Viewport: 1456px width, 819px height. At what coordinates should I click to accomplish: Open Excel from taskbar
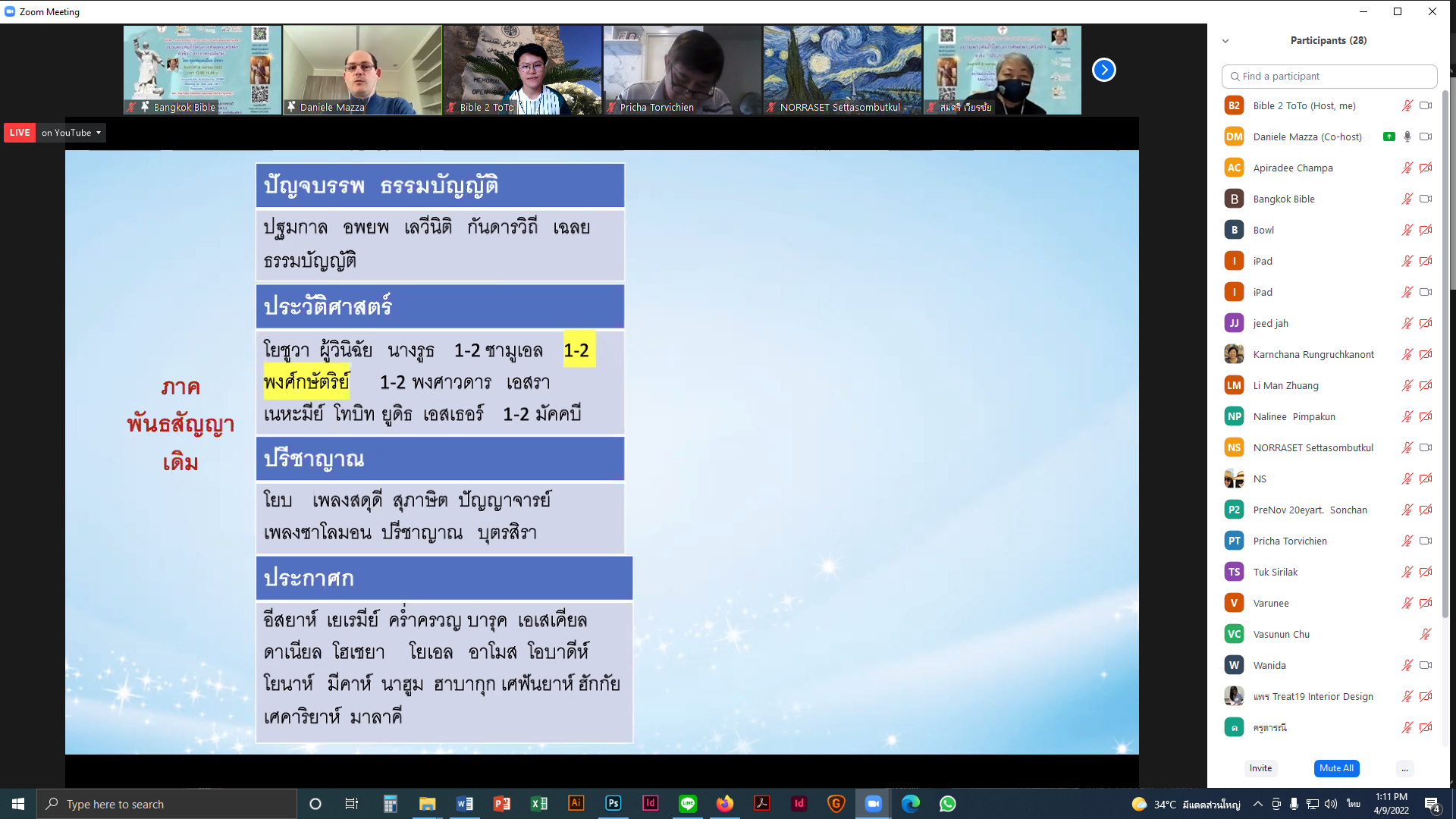pos(538,804)
